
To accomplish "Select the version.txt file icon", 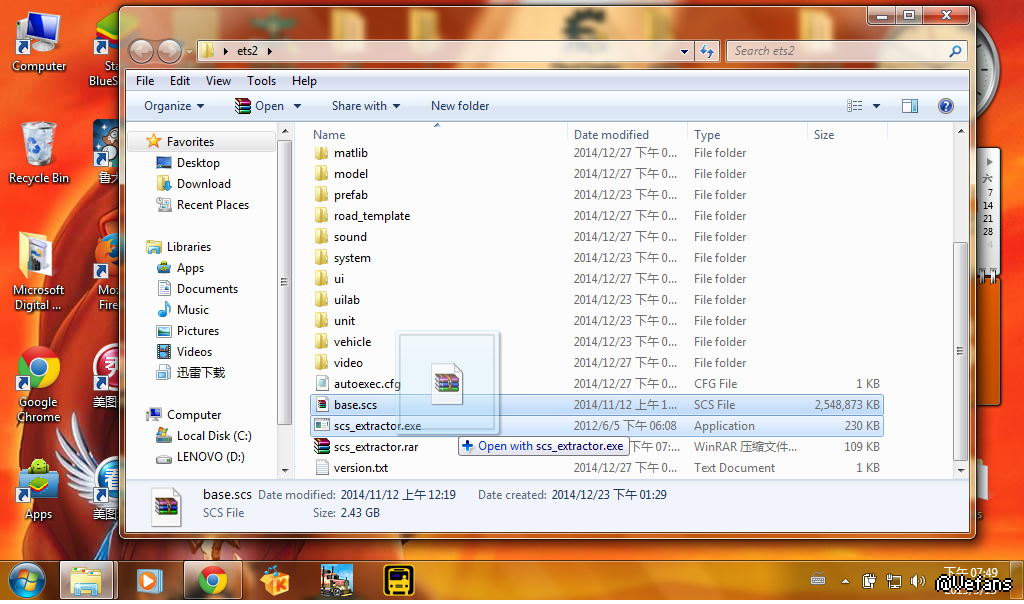I will (x=321, y=468).
